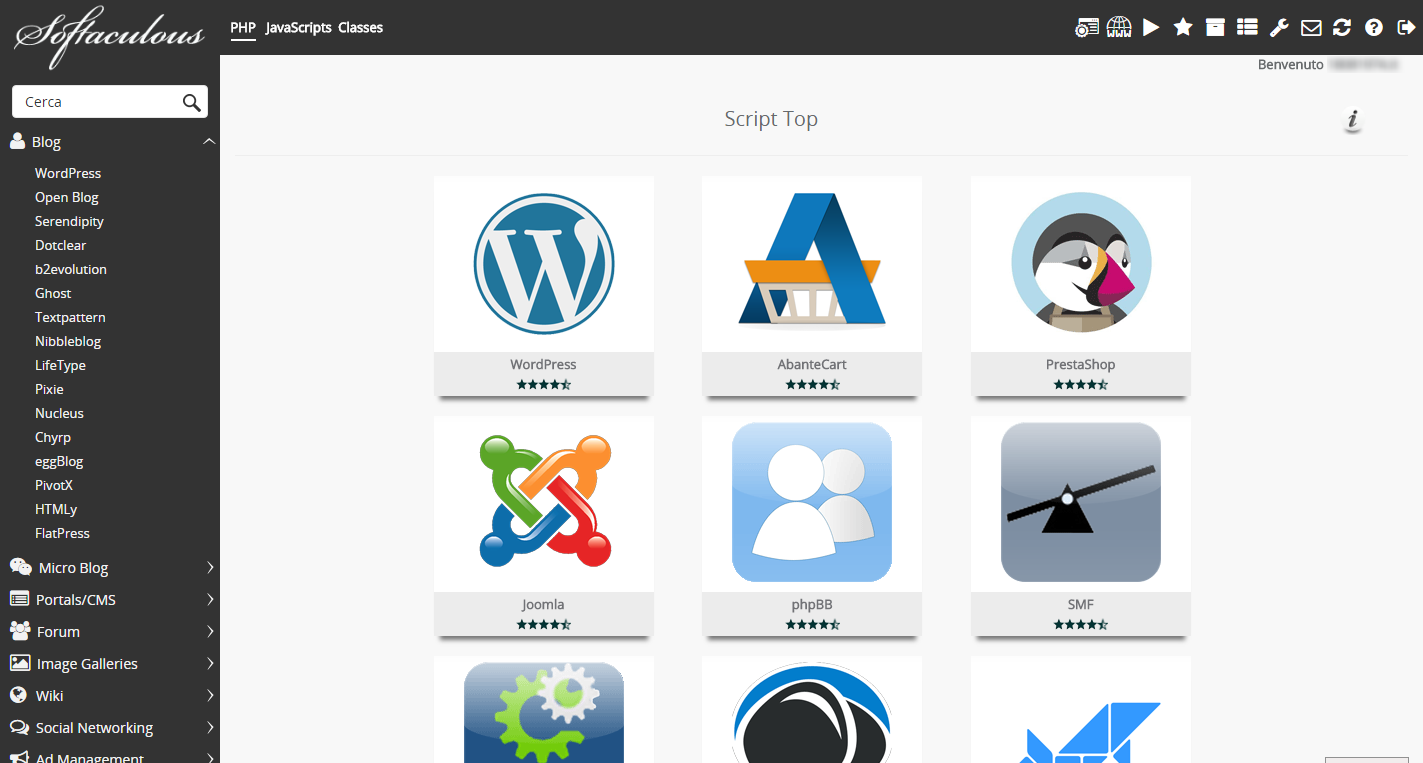Expand the Ad Management category
Viewport: 1423px width, 763px height.
210,758
